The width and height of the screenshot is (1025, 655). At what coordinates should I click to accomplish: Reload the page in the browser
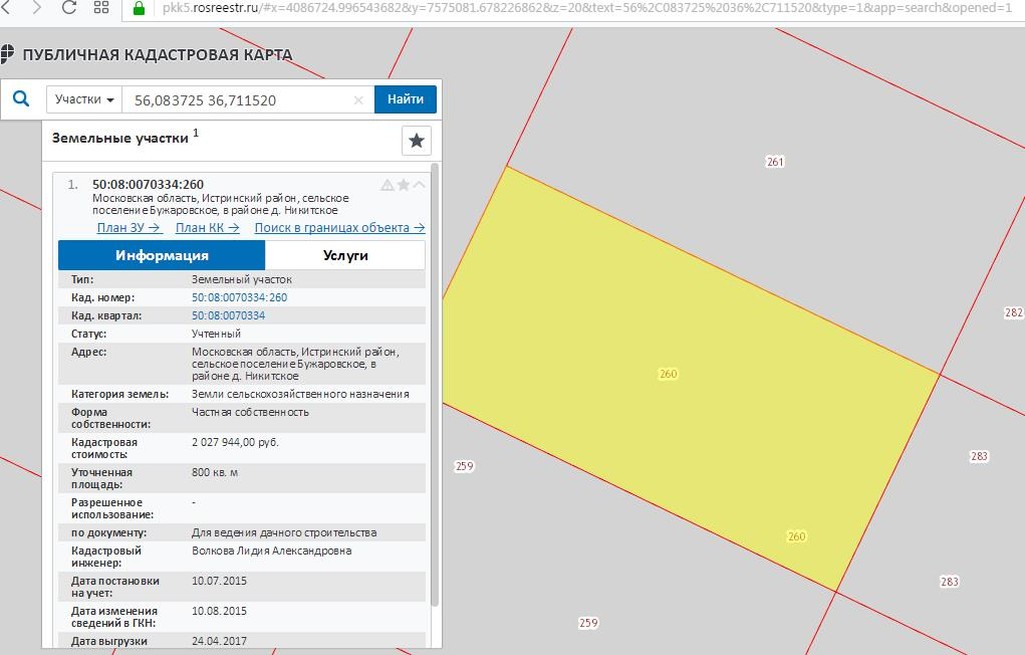[x=69, y=8]
